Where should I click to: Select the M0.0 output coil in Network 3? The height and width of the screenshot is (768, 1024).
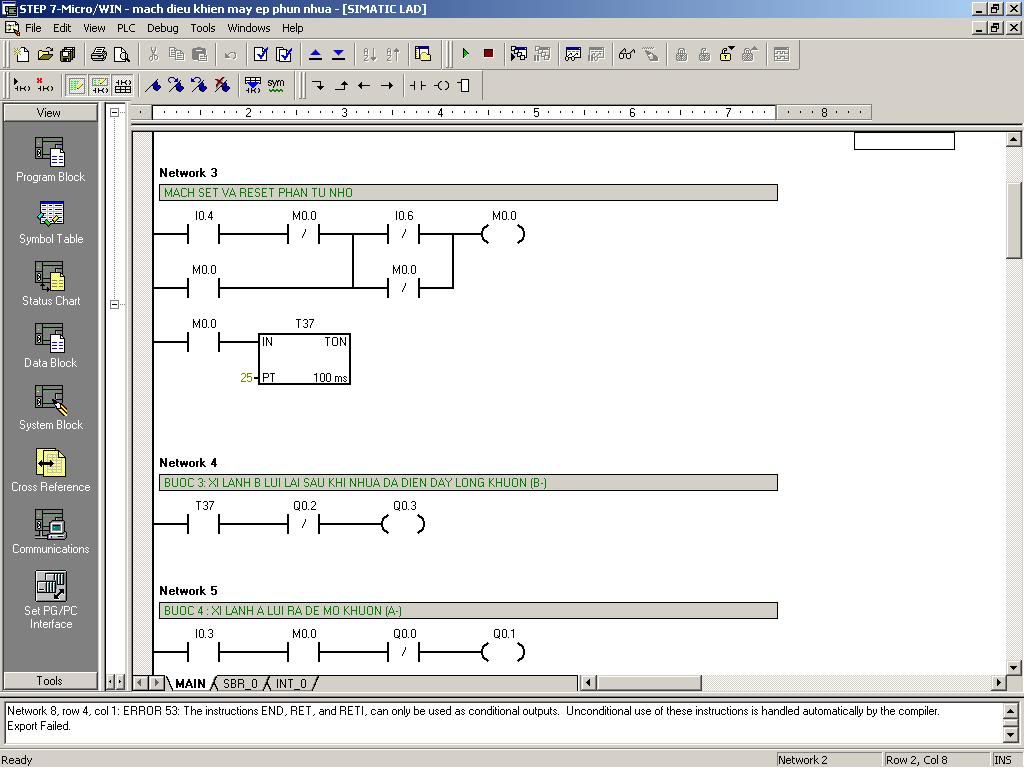click(503, 235)
